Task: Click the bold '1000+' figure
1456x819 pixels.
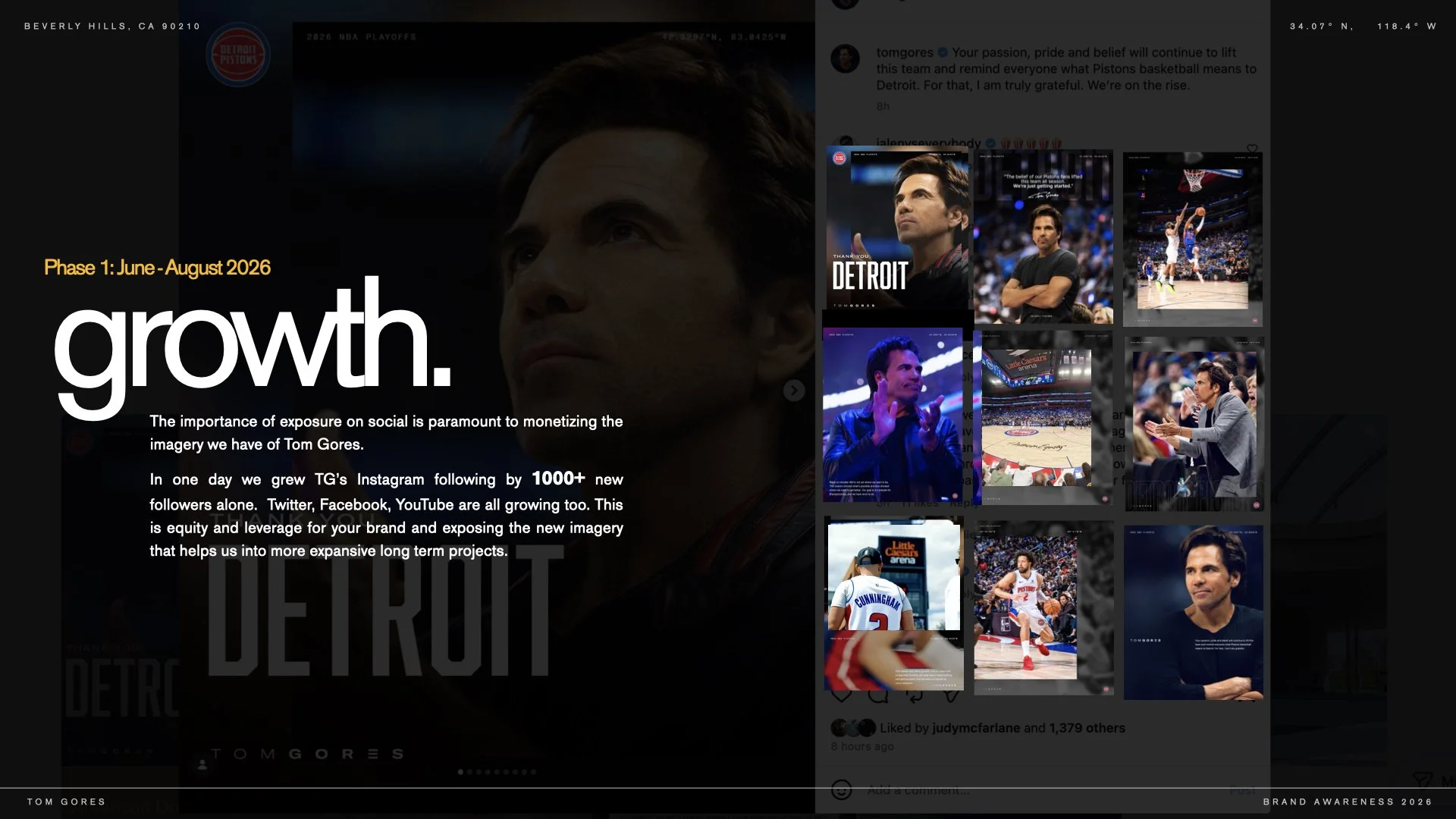Action: pos(558,479)
